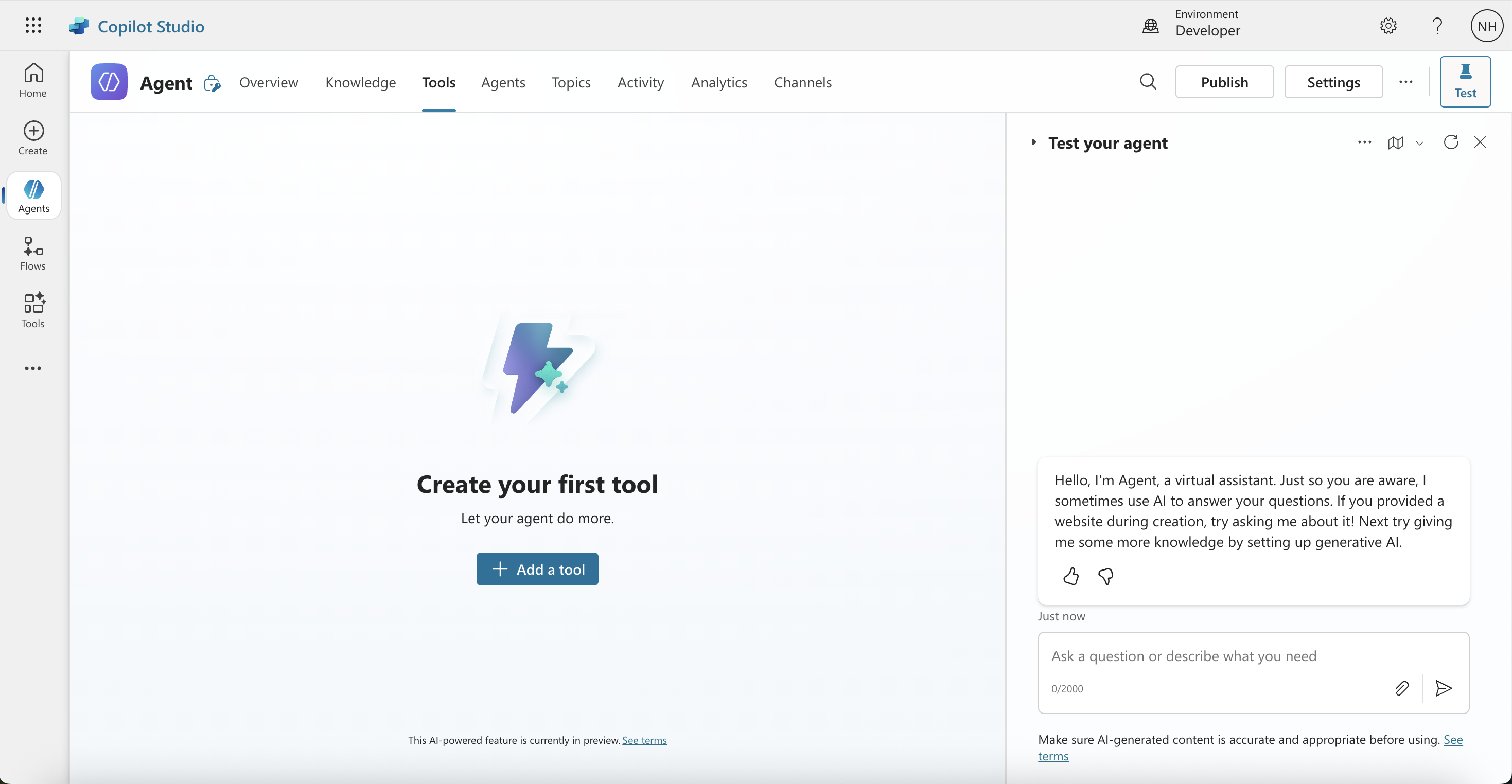Open the app launcher waffle icon

point(33,25)
